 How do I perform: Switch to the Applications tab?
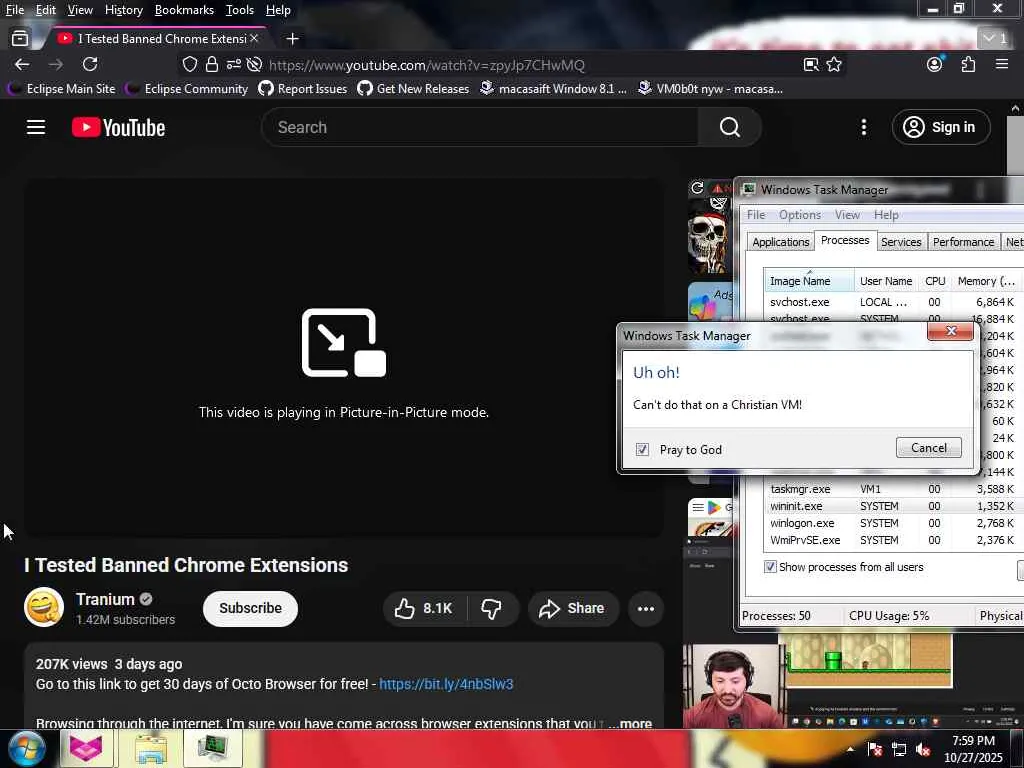tap(780, 242)
